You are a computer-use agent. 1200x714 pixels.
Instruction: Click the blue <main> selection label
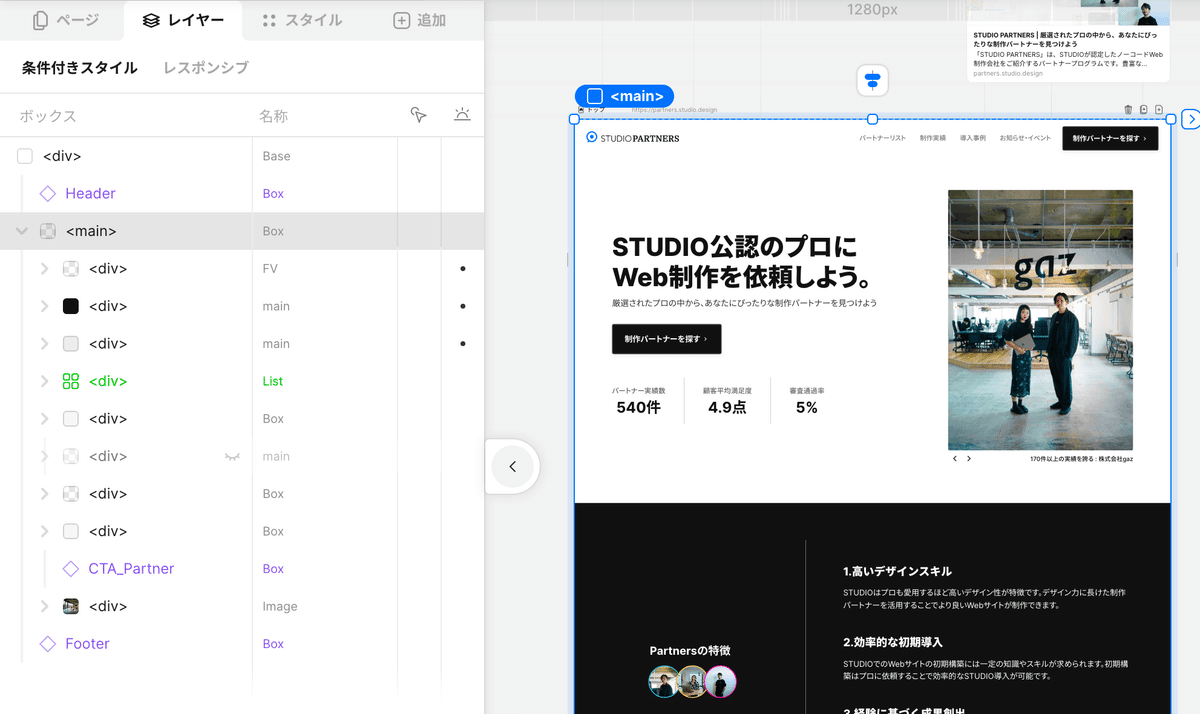(x=624, y=96)
